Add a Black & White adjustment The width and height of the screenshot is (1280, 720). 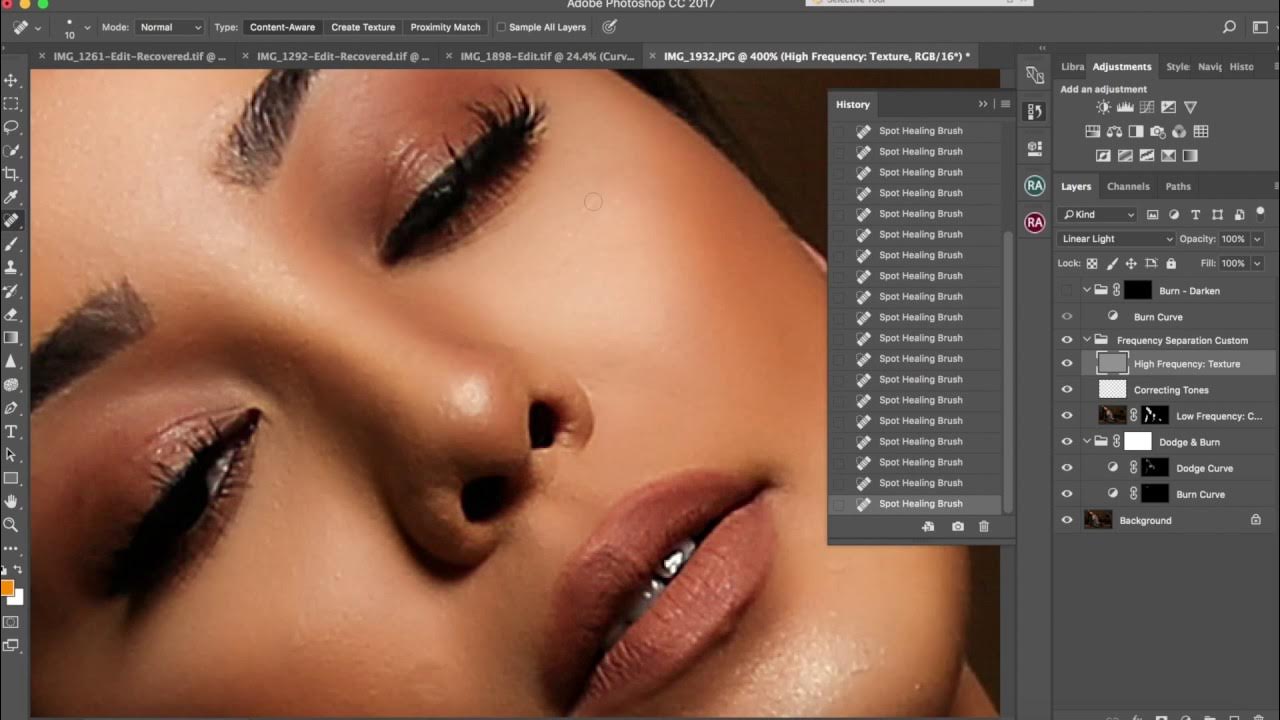(1136, 131)
